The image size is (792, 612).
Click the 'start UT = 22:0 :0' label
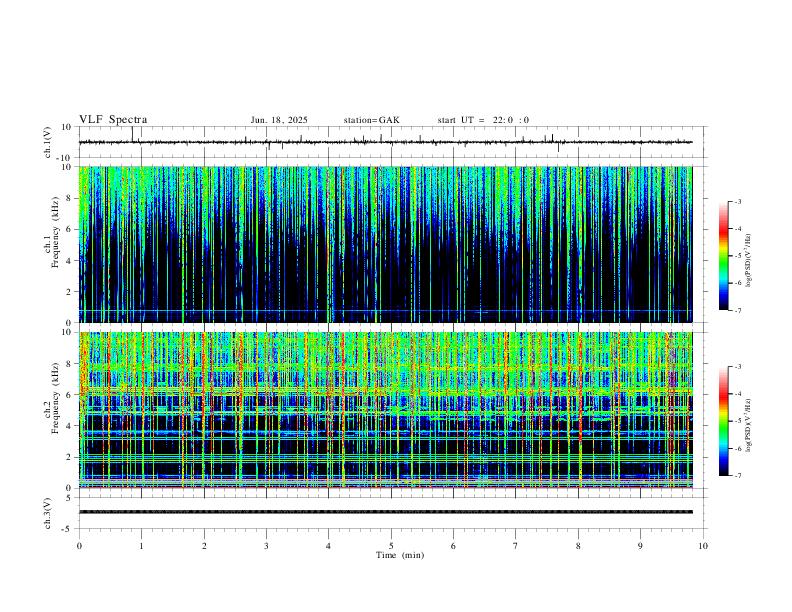tap(483, 120)
